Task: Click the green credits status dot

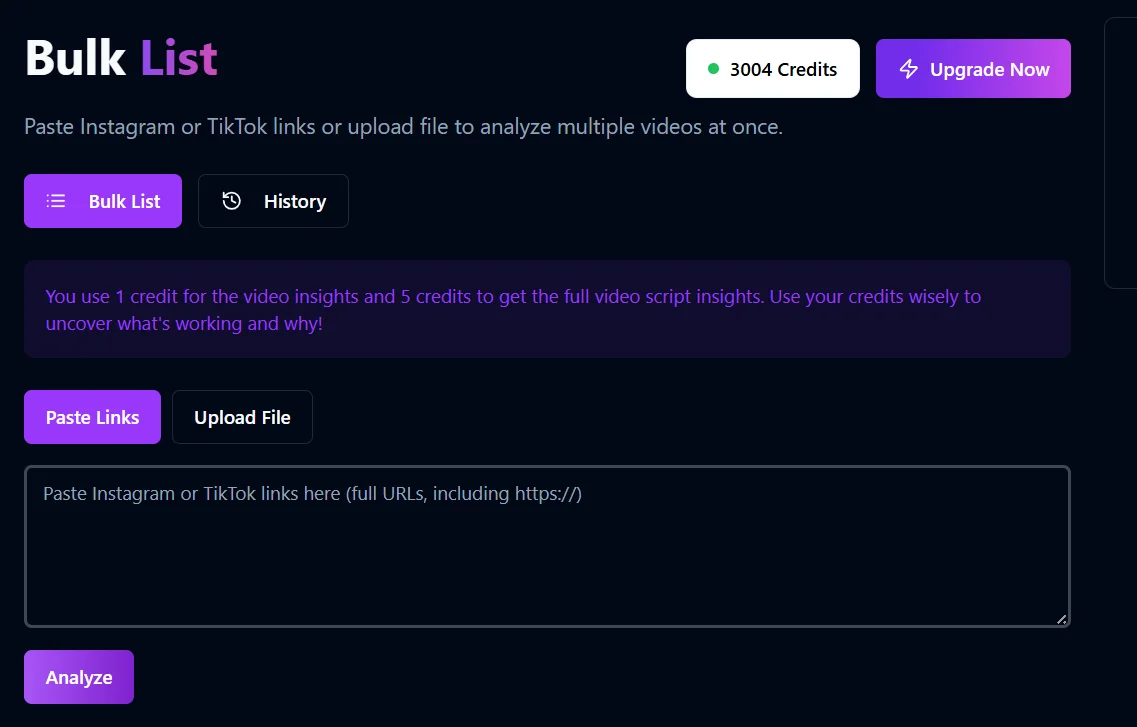Action: tap(711, 69)
